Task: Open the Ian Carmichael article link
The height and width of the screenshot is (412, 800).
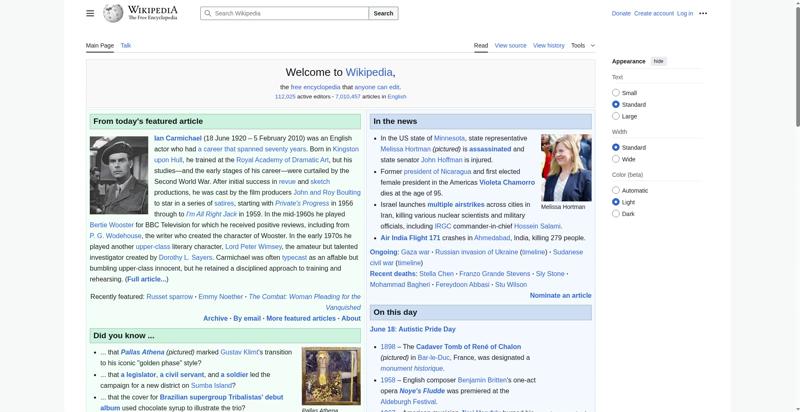Action: pyautogui.click(x=178, y=138)
